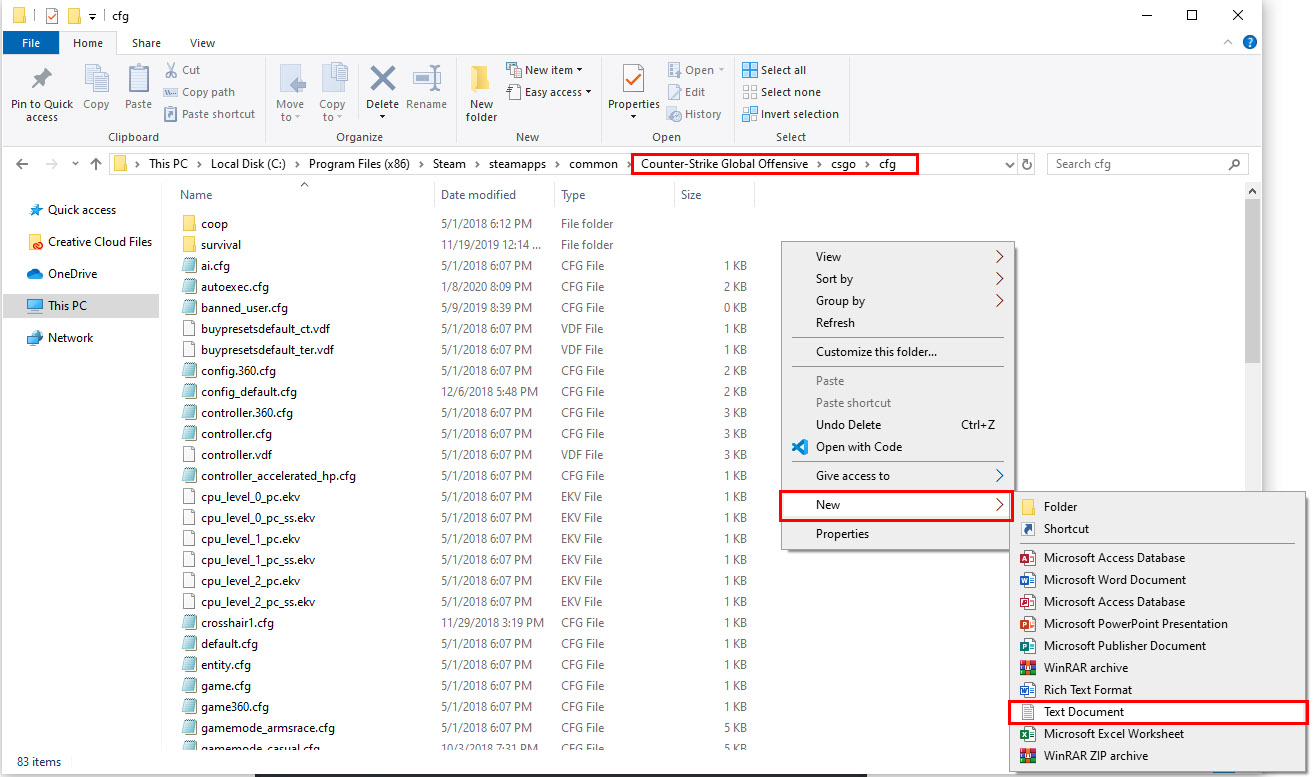The height and width of the screenshot is (777, 1313).
Task: Sort files by the Type column header
Action: (573, 195)
